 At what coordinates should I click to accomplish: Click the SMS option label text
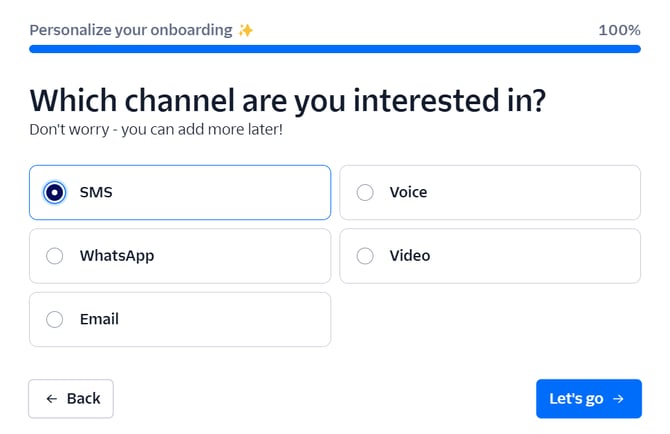96,192
